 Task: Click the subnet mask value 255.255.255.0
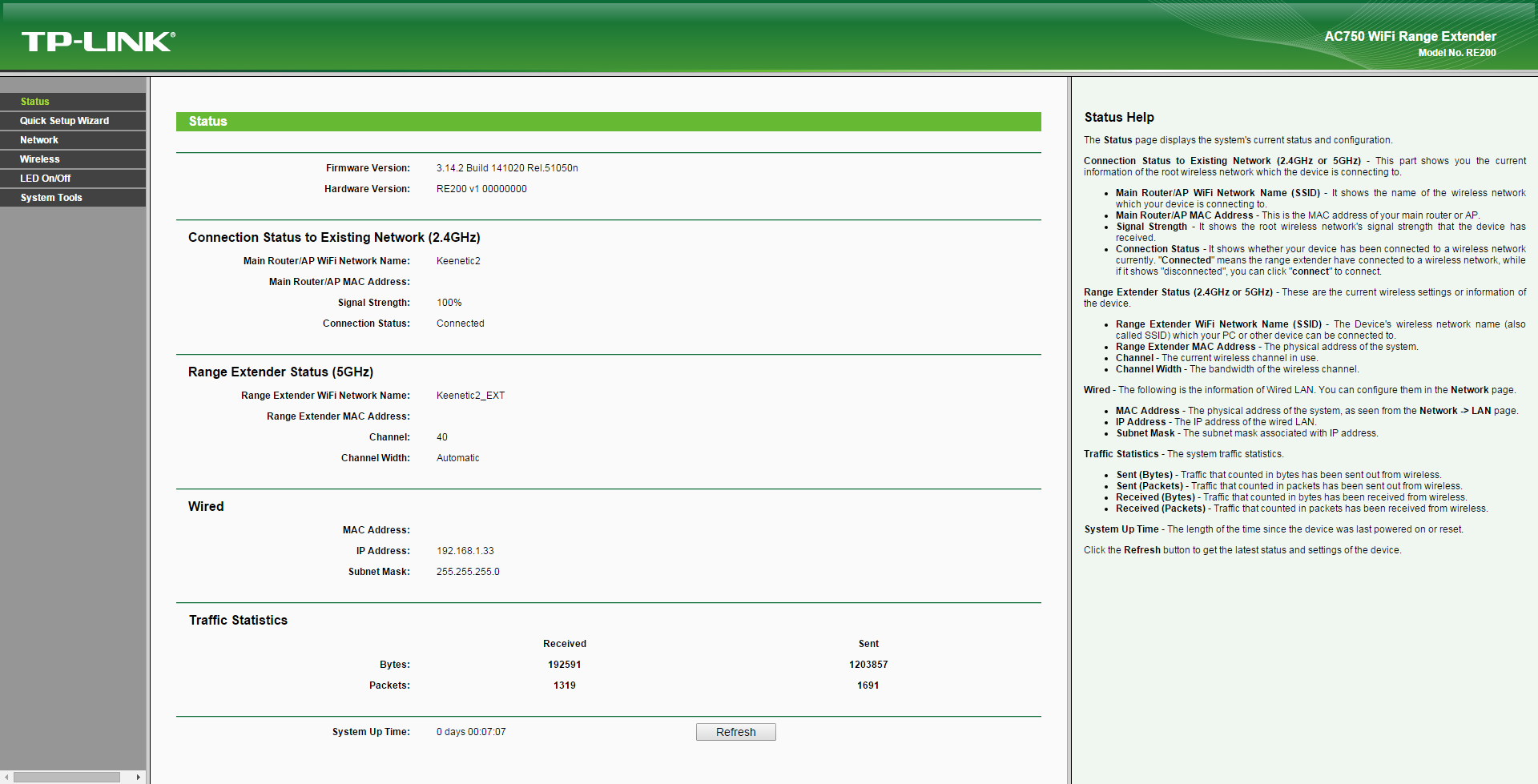468,572
